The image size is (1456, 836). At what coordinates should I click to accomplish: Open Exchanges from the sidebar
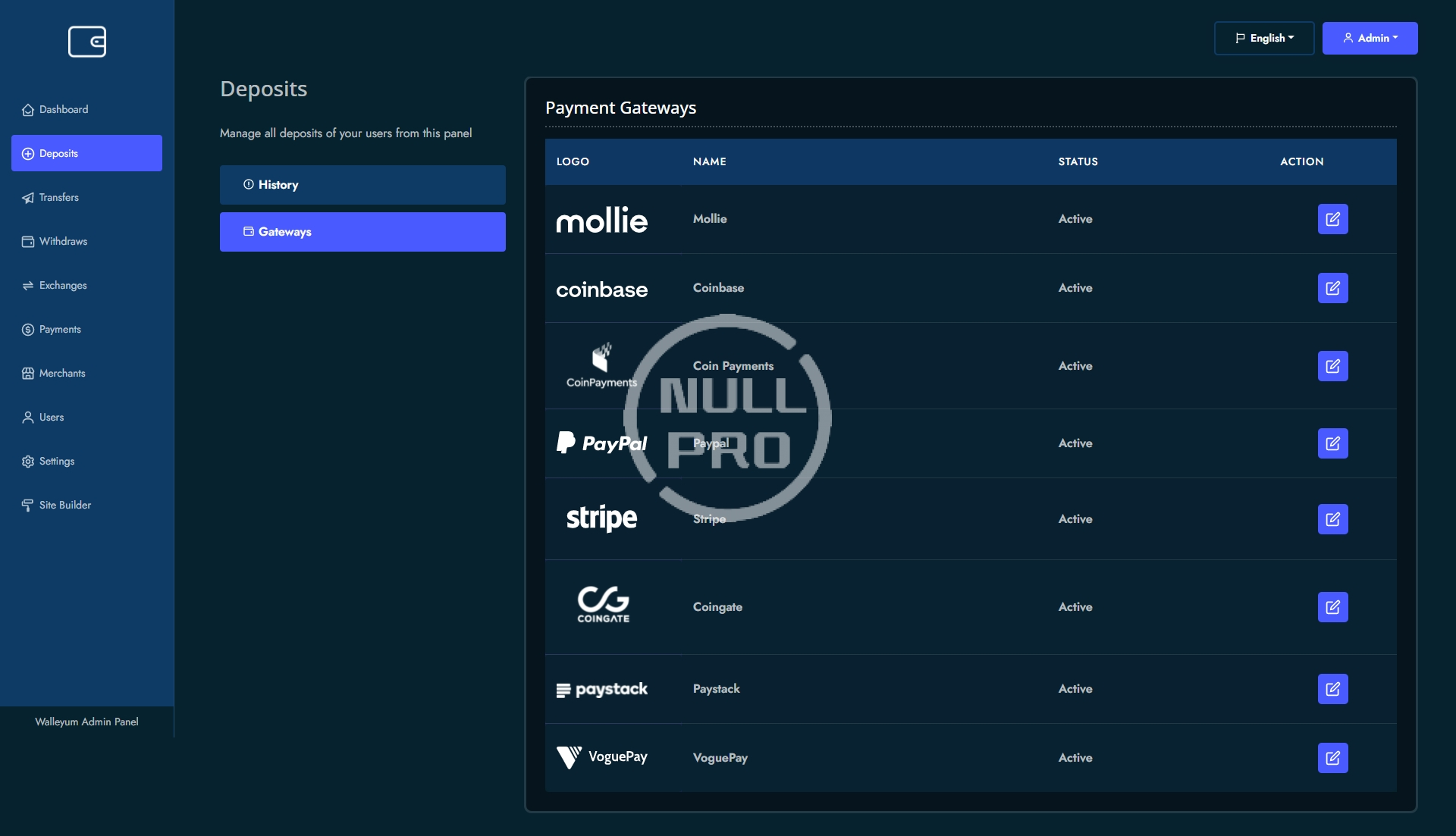(x=63, y=286)
